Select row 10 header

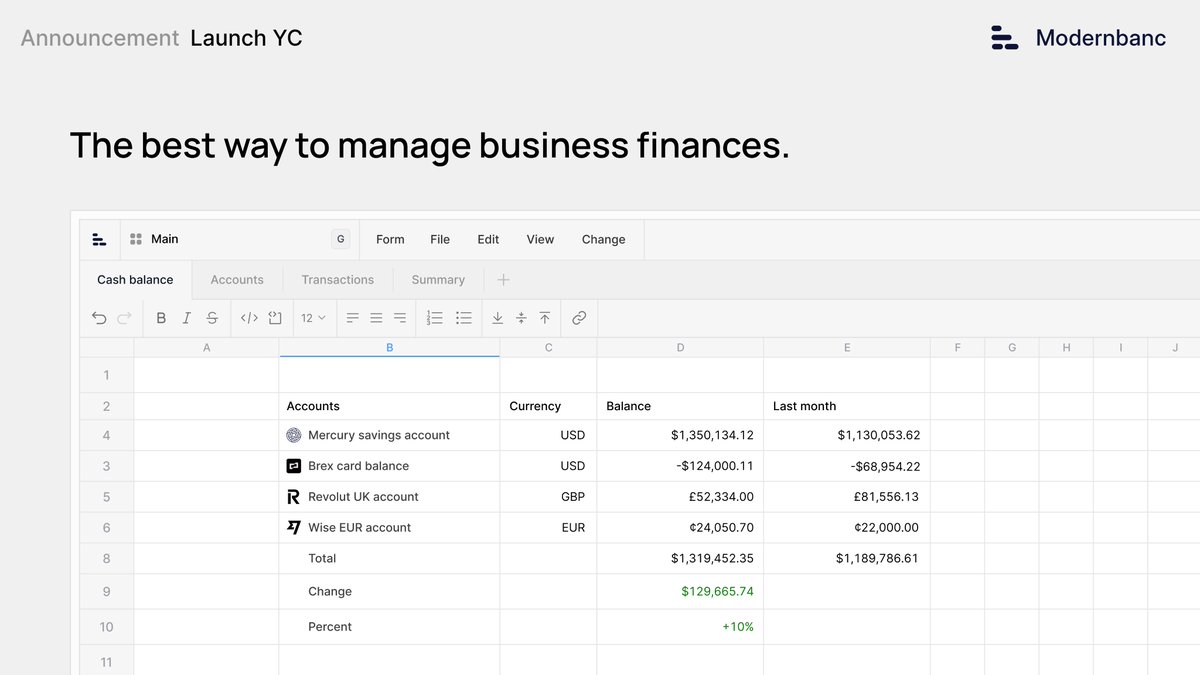106,627
